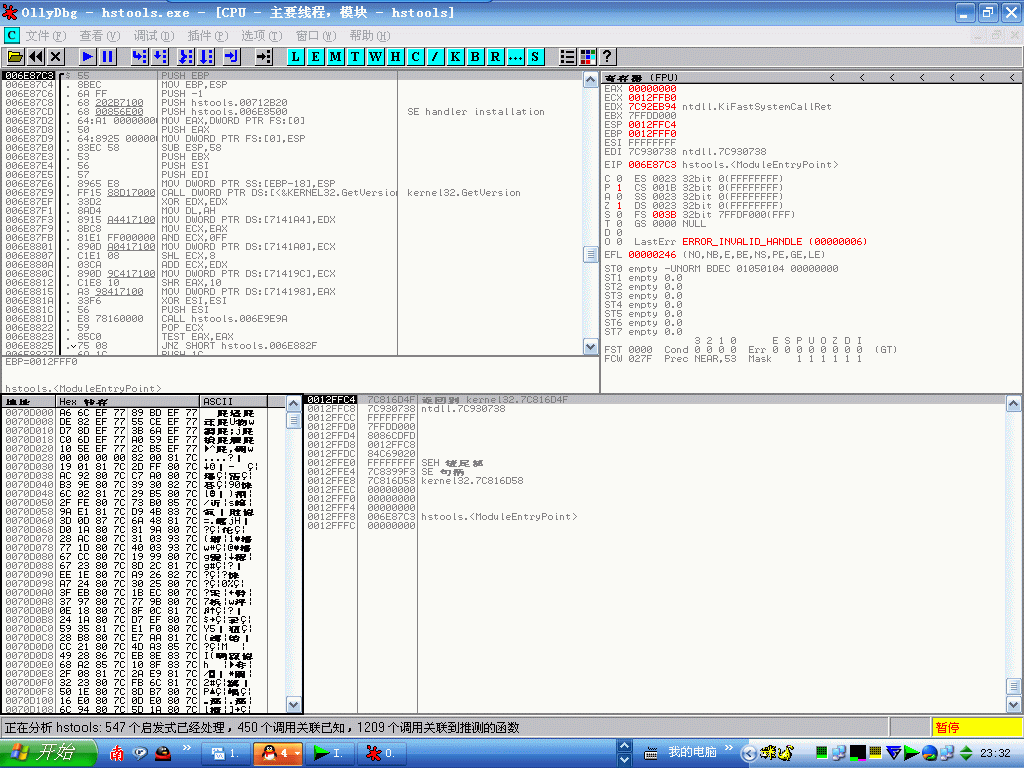Open the 帮助(H) menu
The image size is (1024, 768).
pyautogui.click(x=370, y=35)
